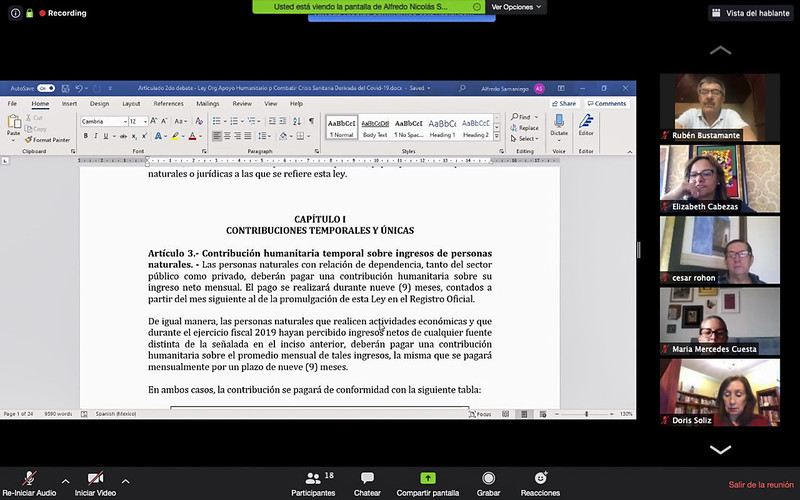Click Vista del hablante view button
Image resolution: width=800 pixels, height=500 pixels.
[751, 13]
